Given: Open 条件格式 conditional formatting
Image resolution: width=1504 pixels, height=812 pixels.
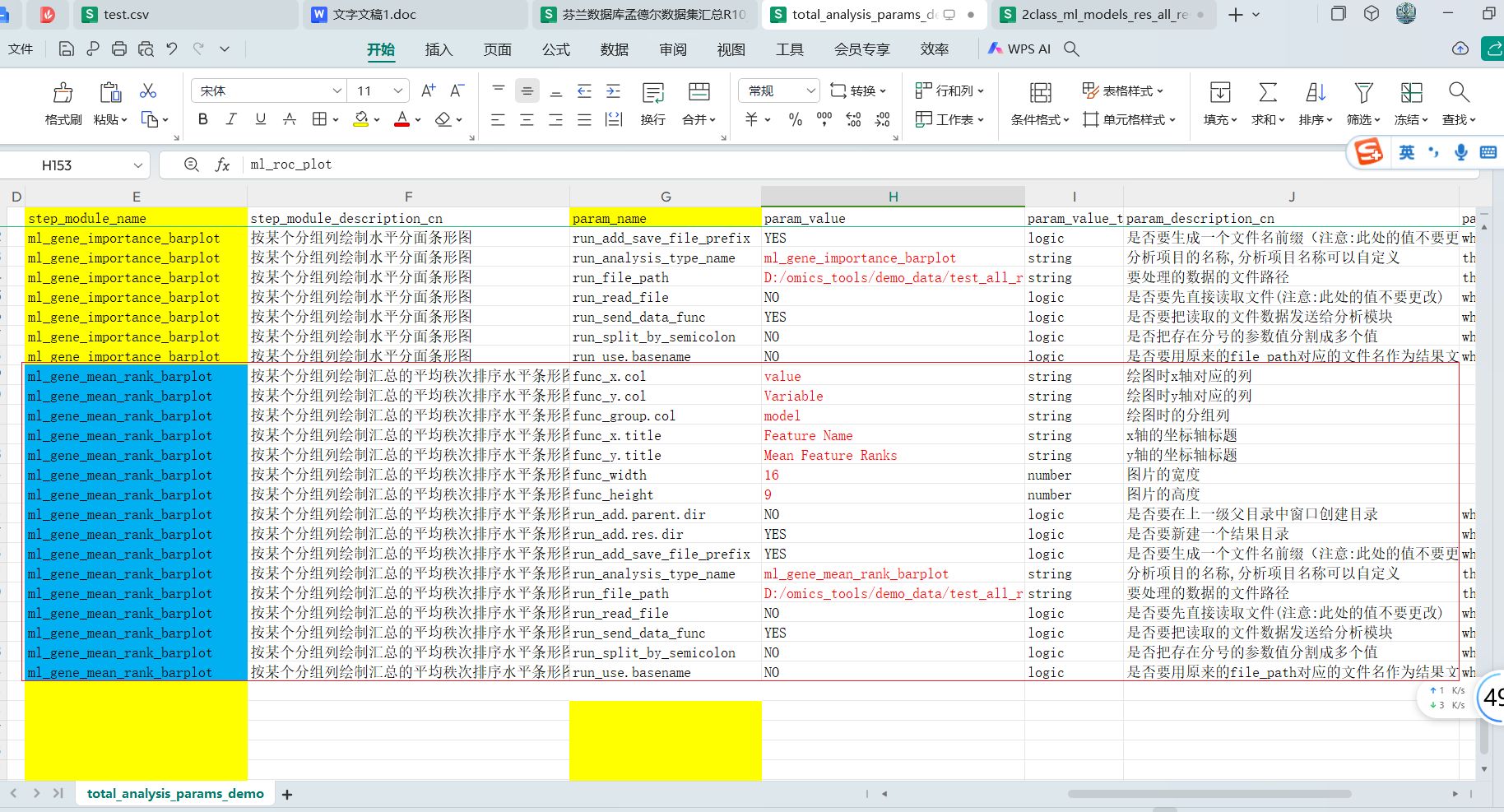Looking at the screenshot, I should (1040, 104).
